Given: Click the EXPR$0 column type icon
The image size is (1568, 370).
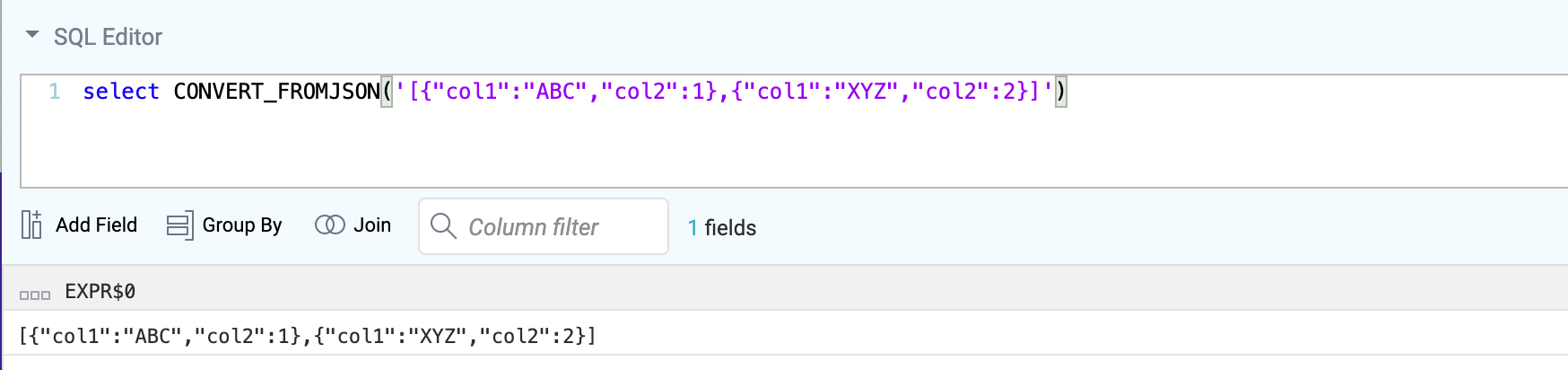Looking at the screenshot, I should coord(35,295).
